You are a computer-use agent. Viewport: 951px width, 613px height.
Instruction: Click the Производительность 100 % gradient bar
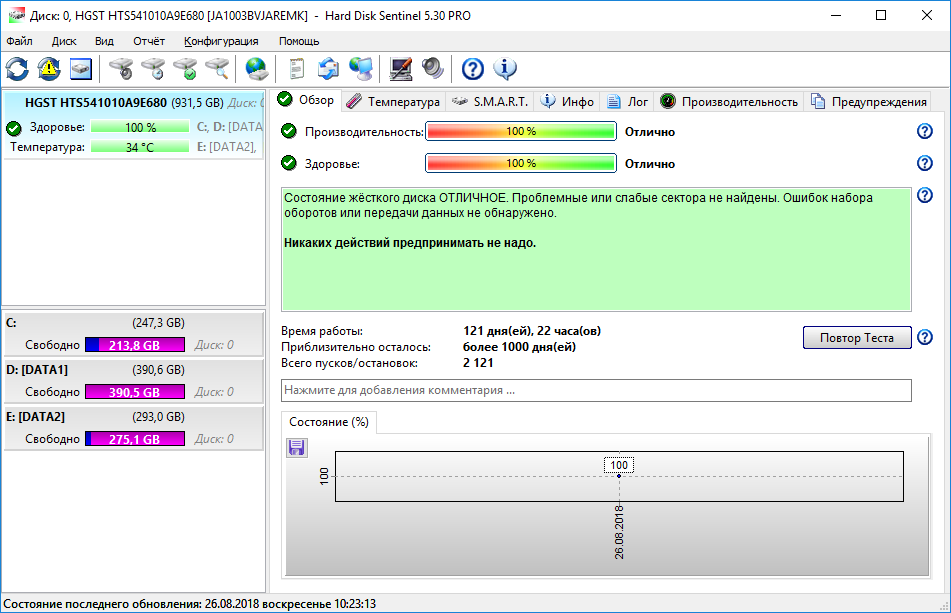pyautogui.click(x=521, y=131)
